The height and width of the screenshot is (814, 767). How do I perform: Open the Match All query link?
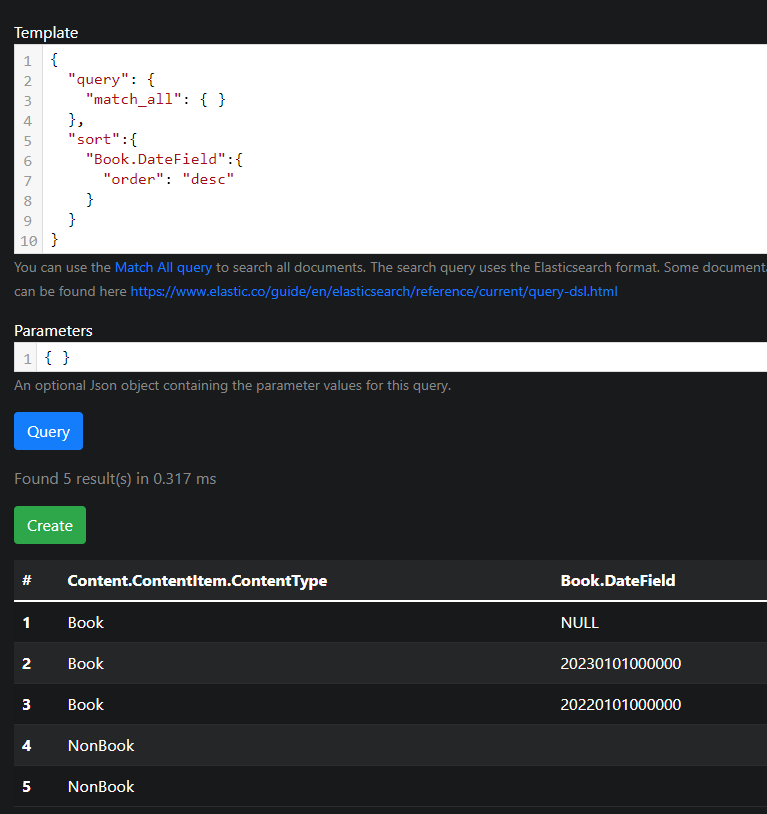pyautogui.click(x=163, y=267)
